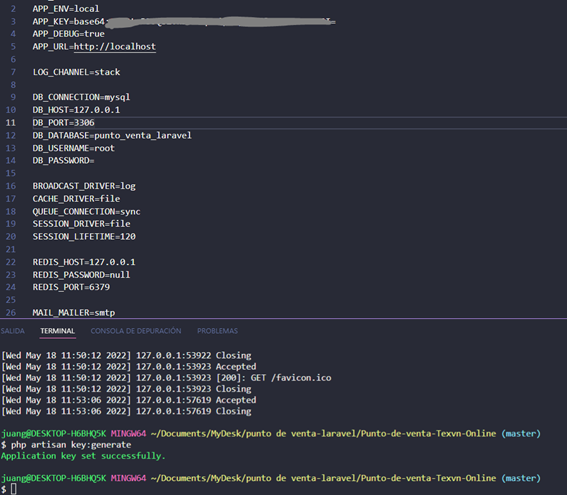Screen dimensions: 567x495
Task: Place cursor on APP_DEBUG=true line
Action: [x=69, y=34]
